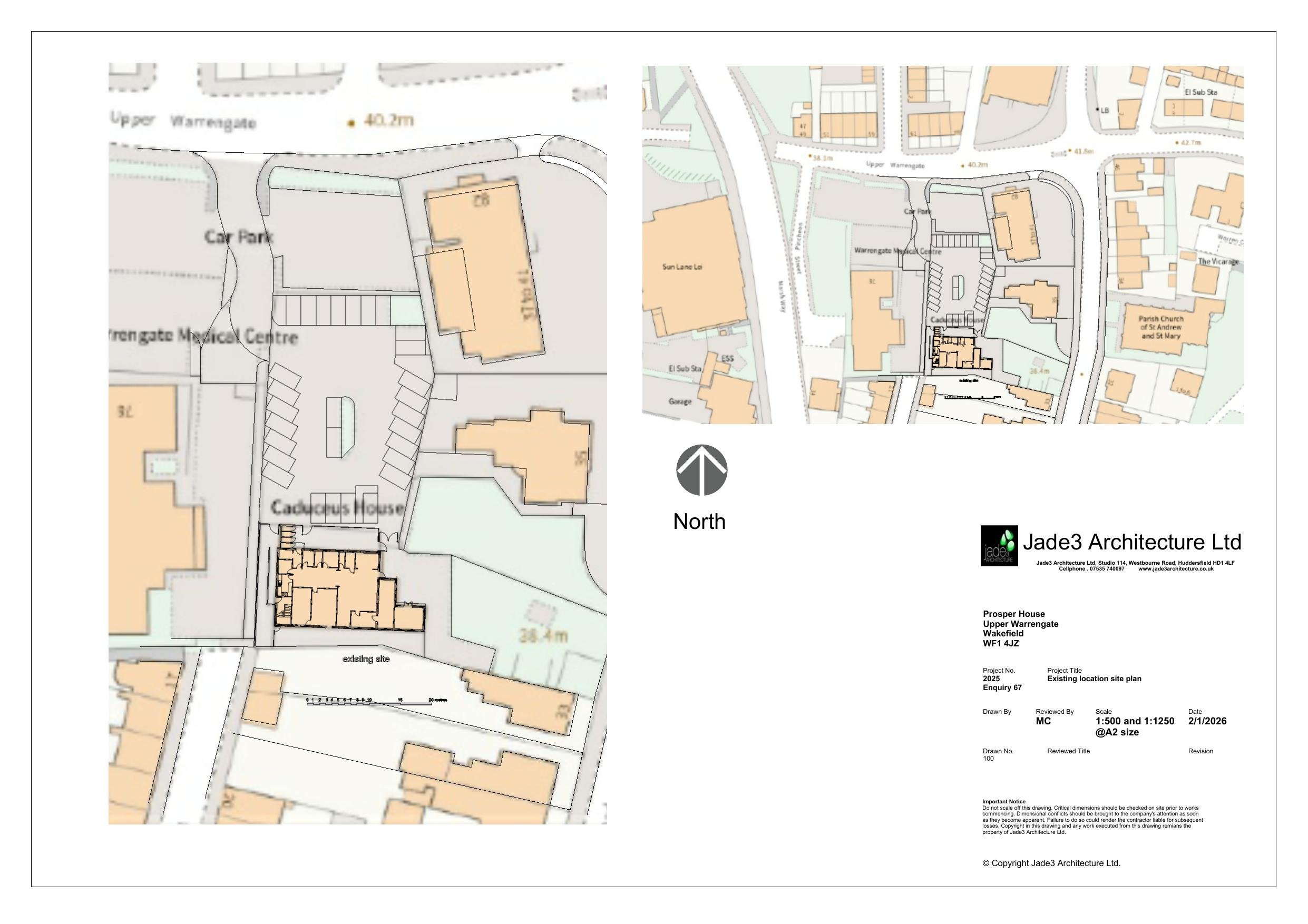Click the copyright Jade3 Architecture line
The width and height of the screenshot is (1308, 924).
coord(1051,863)
